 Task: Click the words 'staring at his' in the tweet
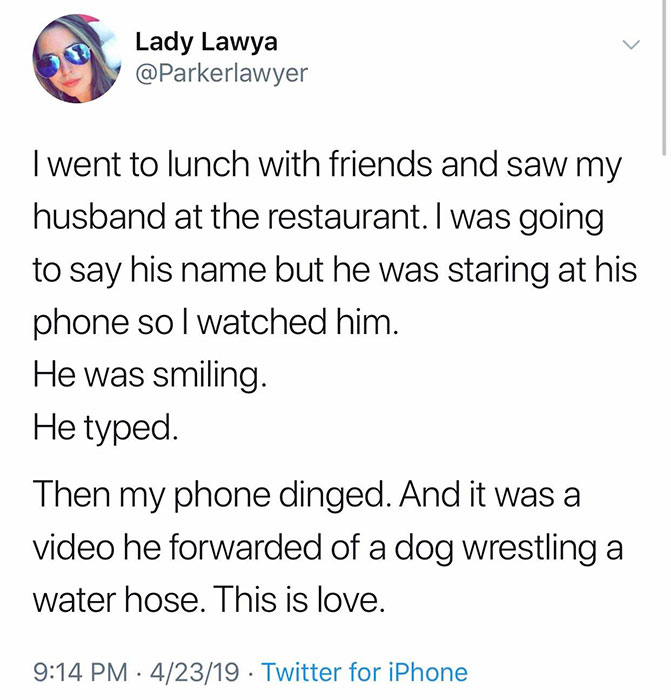click(x=542, y=271)
